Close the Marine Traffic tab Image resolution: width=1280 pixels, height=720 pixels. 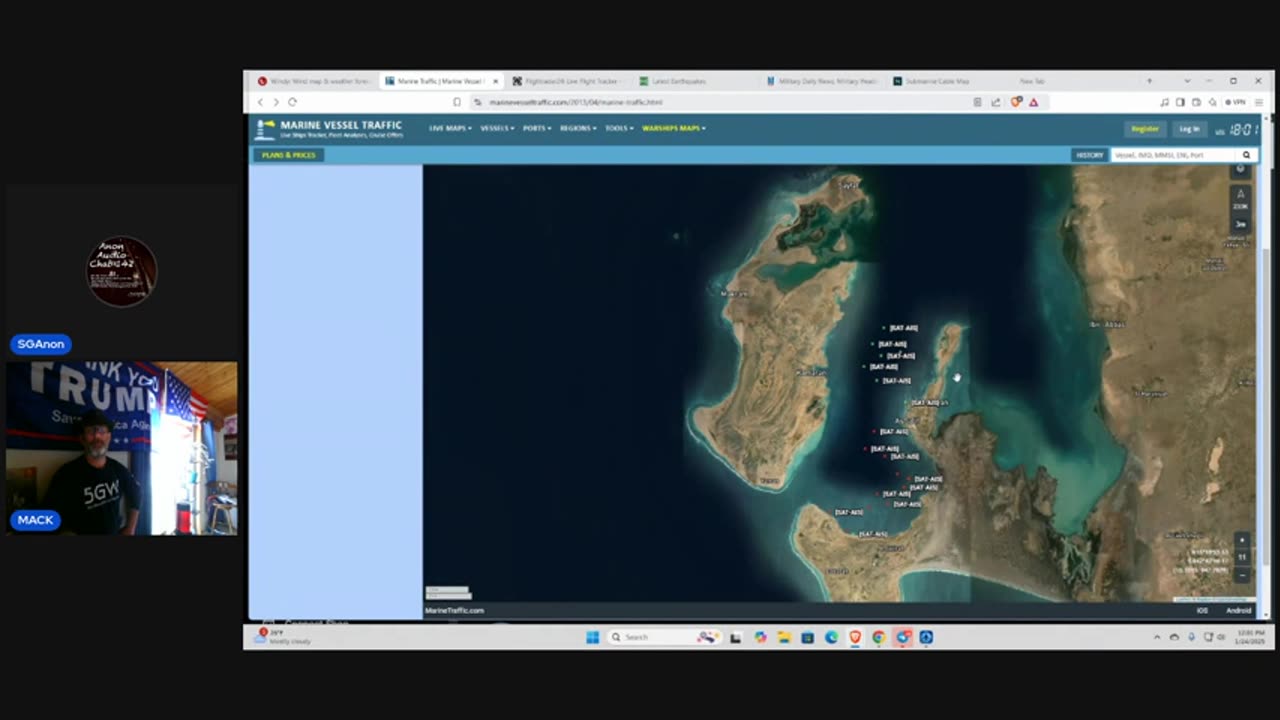pyautogui.click(x=495, y=81)
